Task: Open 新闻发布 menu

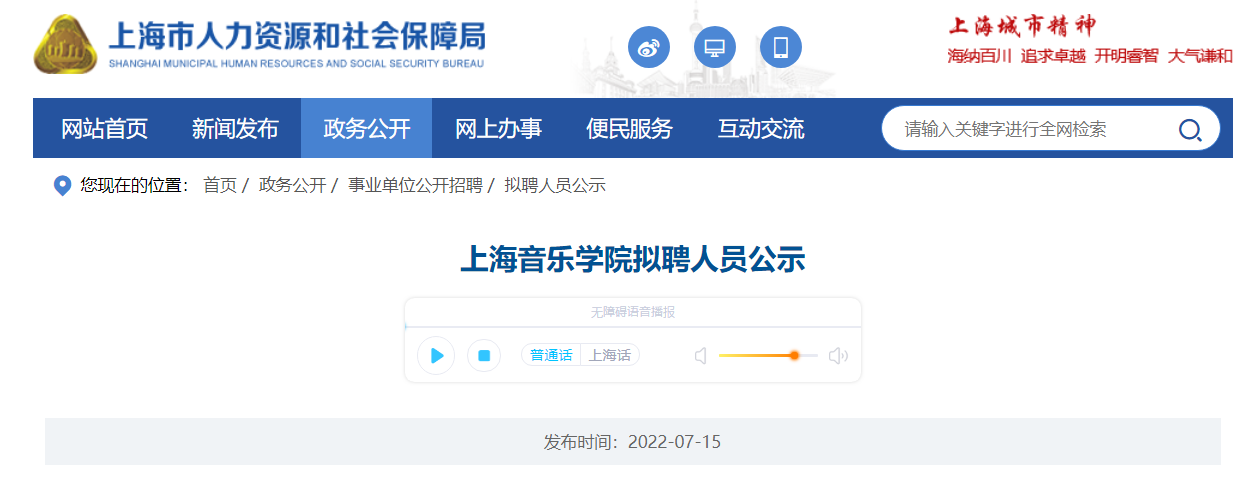Action: click(235, 128)
